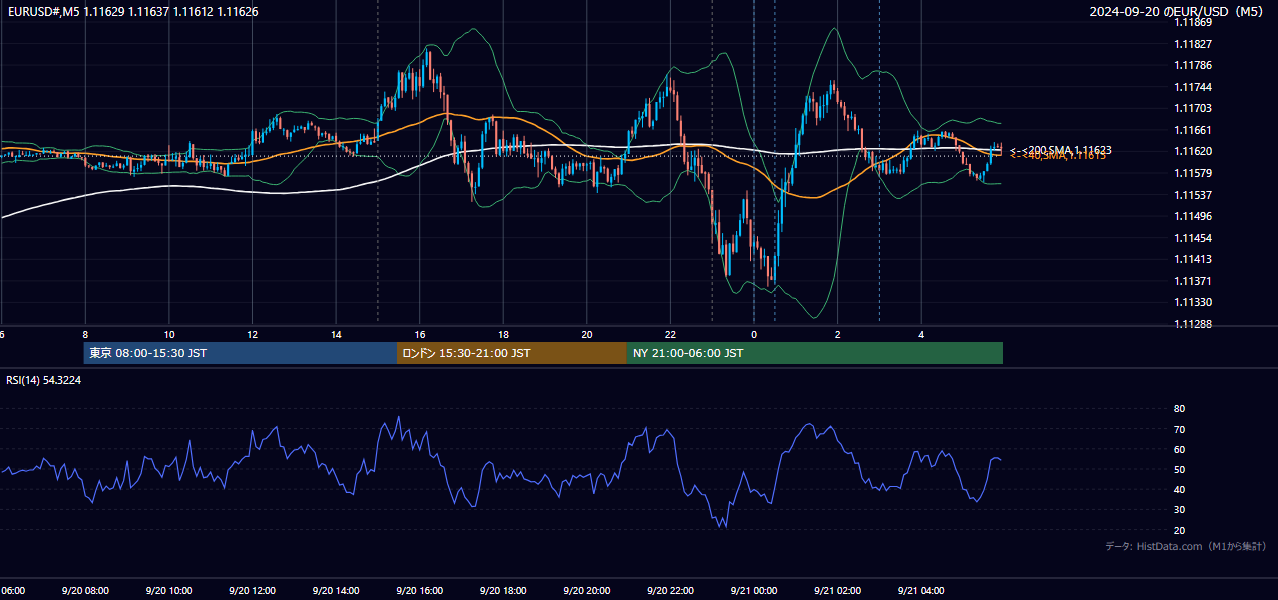Viewport: 1278px width, 600px height.
Task: Click price axis label 1.11620
Action: tap(1194, 151)
